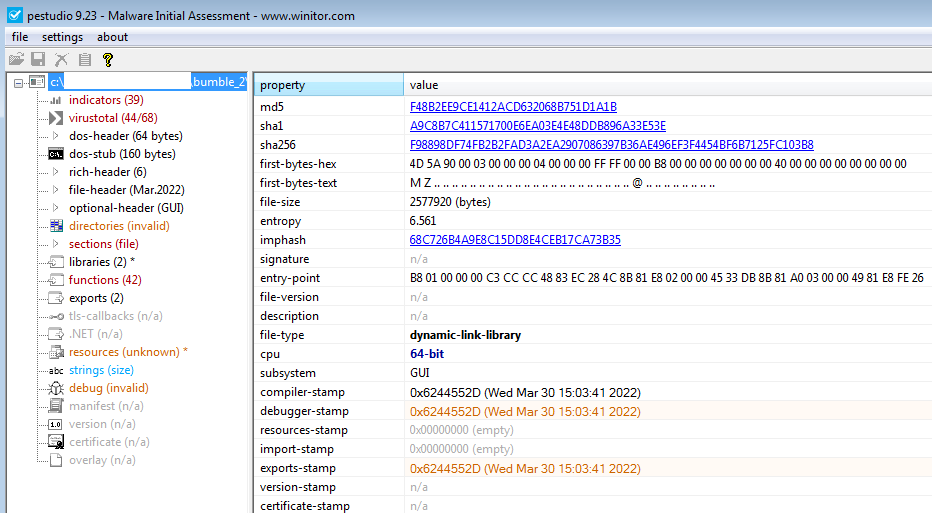932x513 pixels.
Task: Click the version 1.0 icon
Action: pos(55,424)
